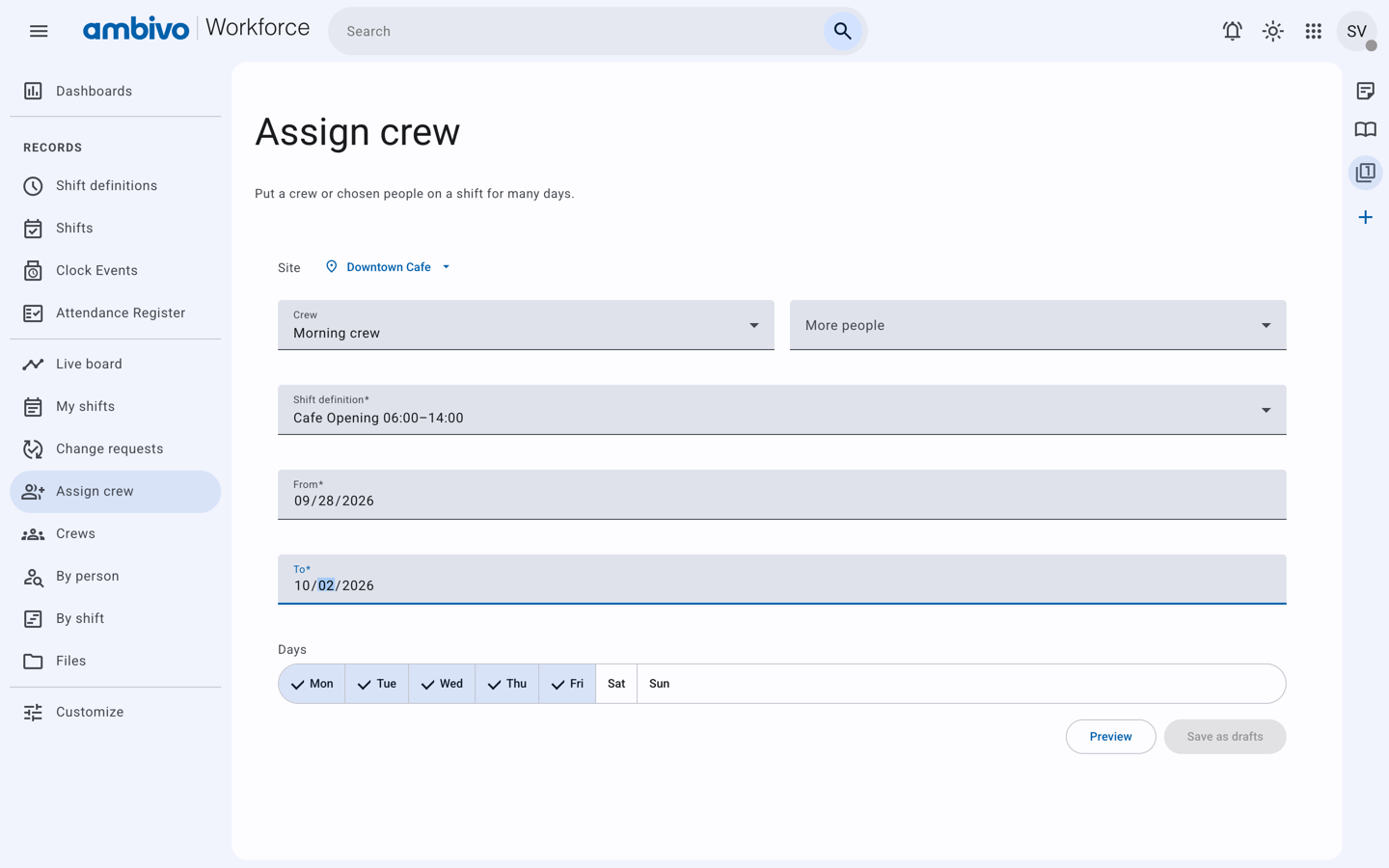Navigate to Crews in the sidebar
The image size is (1389, 868).
pos(116,533)
